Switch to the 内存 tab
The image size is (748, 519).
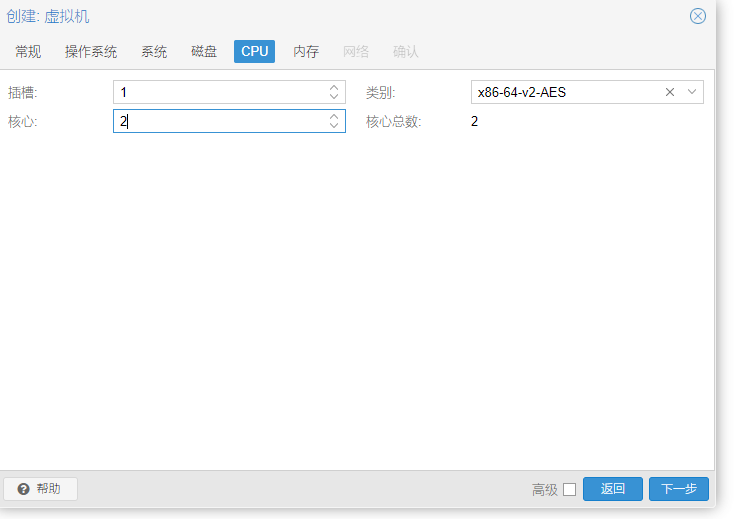pos(306,51)
